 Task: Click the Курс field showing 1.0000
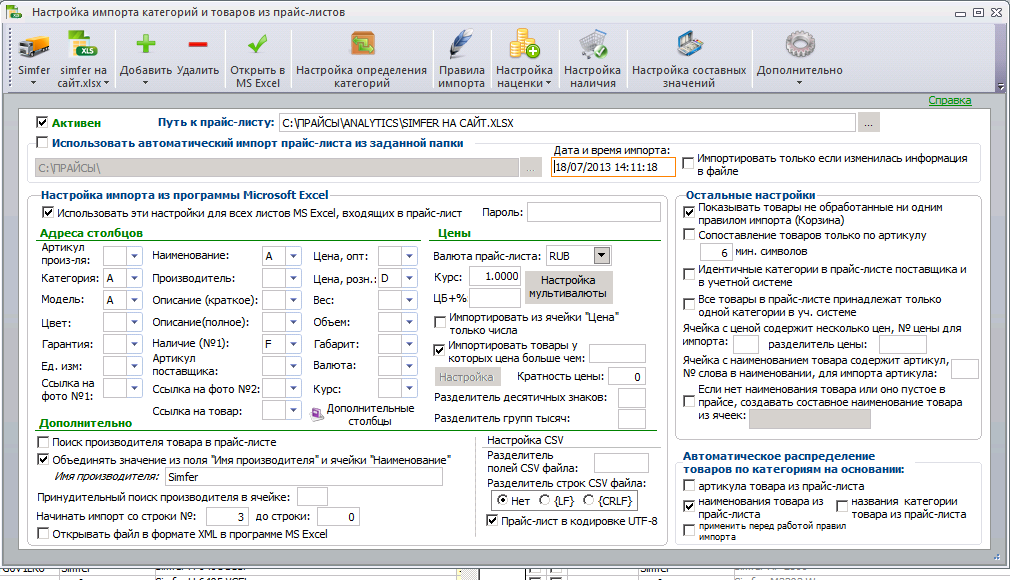[x=494, y=276]
